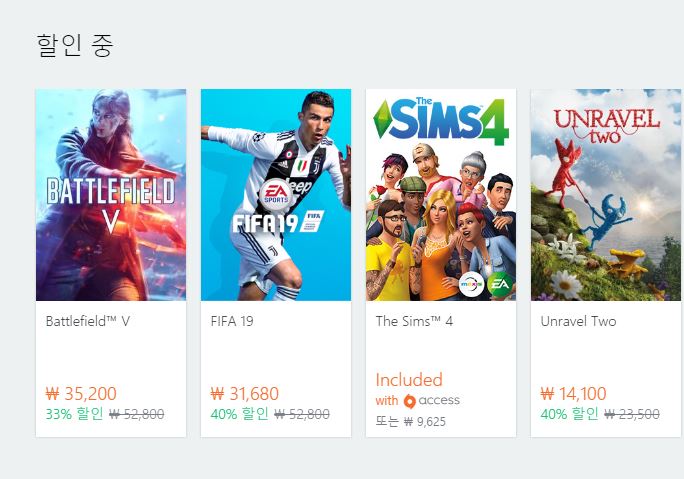Open the Battlefield V cover art
684x479 pixels.
110,195
